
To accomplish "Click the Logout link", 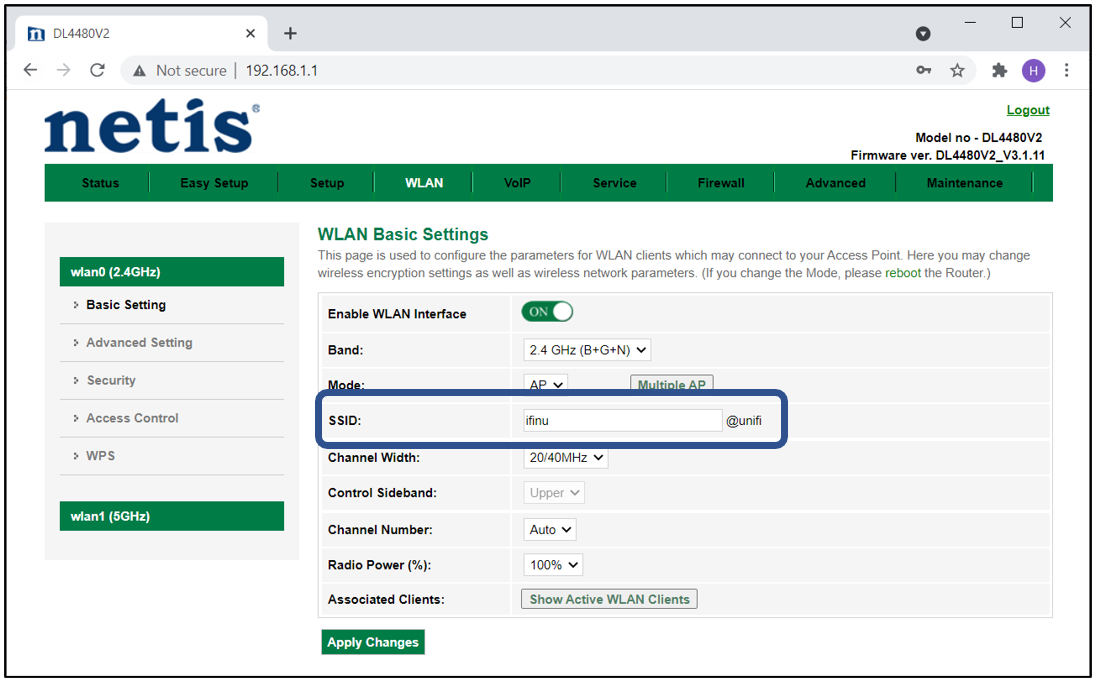I will (1027, 110).
